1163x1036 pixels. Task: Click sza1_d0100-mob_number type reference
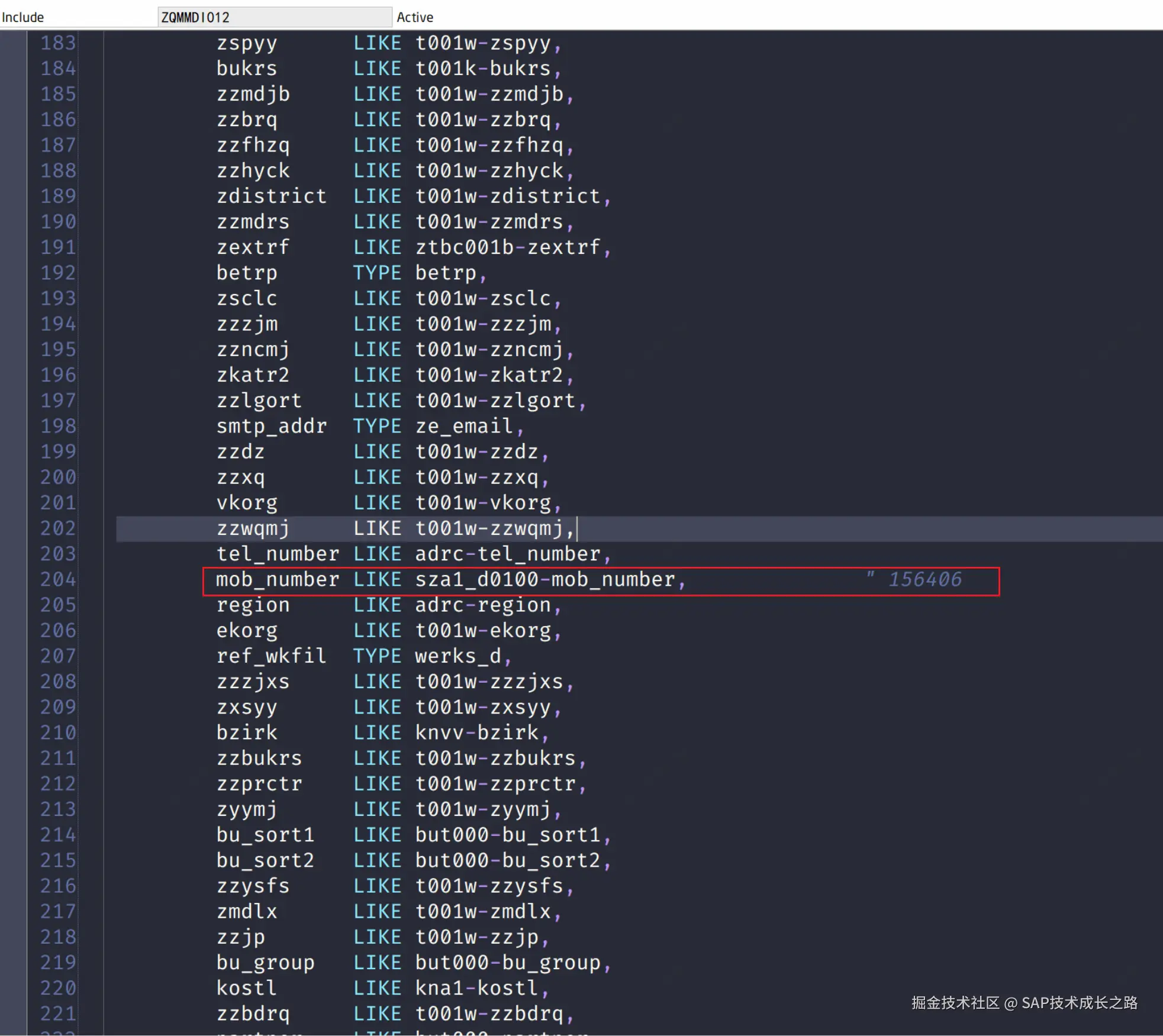(x=545, y=579)
